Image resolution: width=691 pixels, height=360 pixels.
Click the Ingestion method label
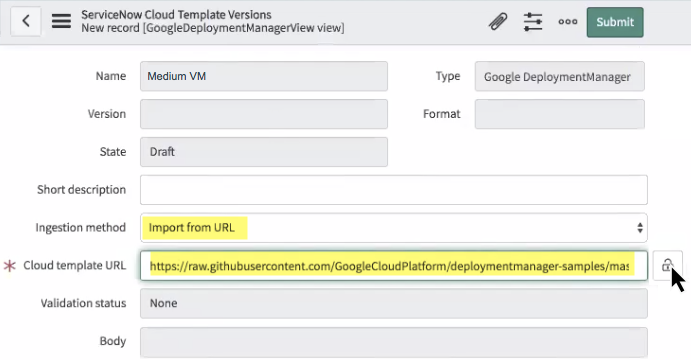81,227
